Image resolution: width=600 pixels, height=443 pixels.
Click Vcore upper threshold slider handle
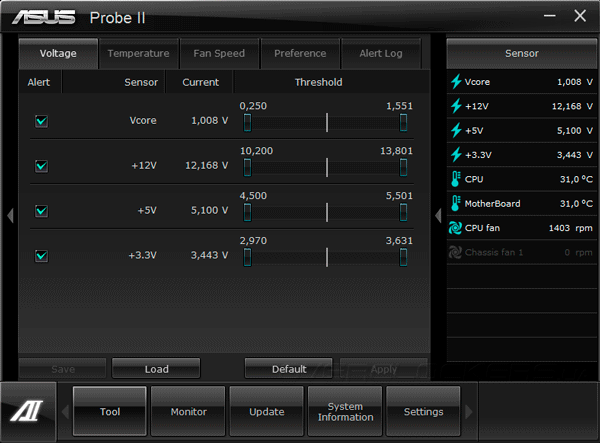click(403, 122)
